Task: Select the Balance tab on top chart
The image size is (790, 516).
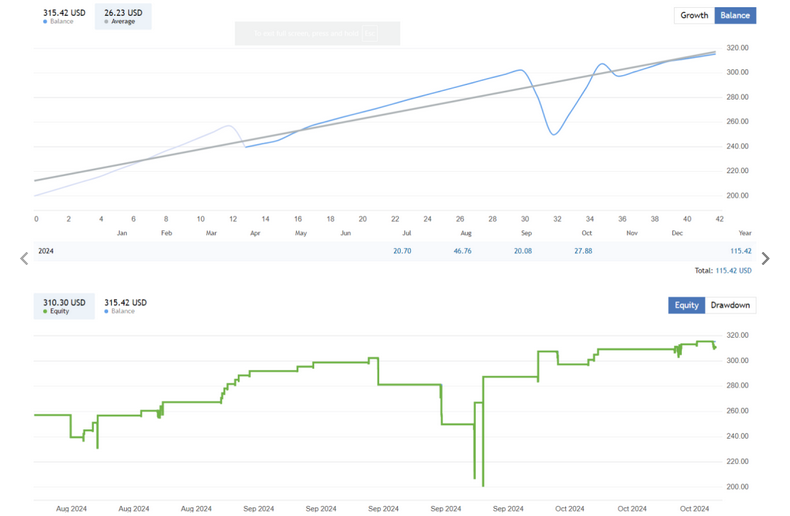Action: coord(735,15)
